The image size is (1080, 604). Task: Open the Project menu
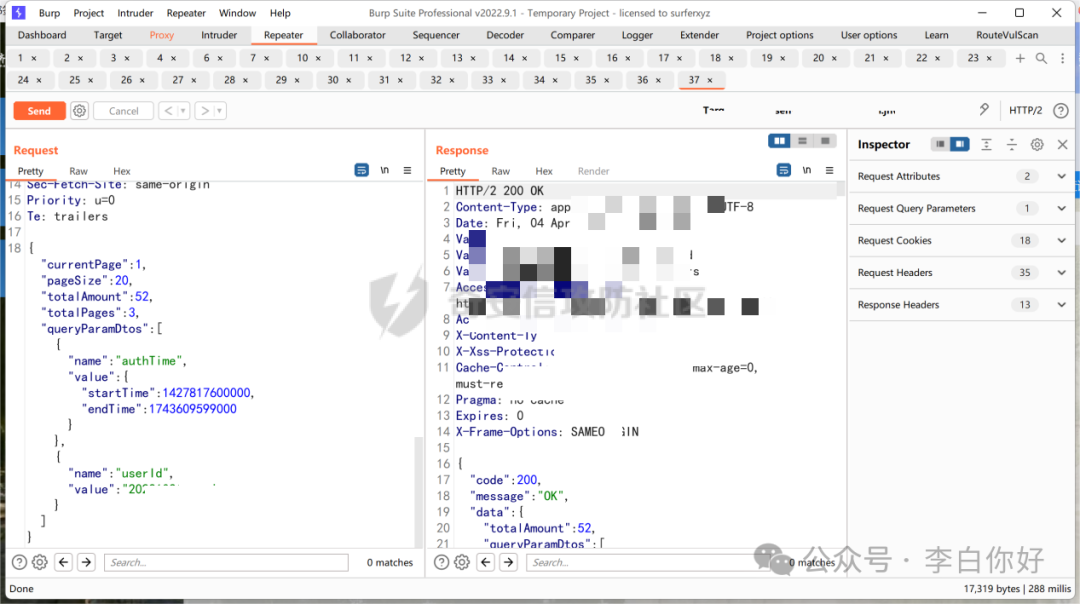point(89,13)
